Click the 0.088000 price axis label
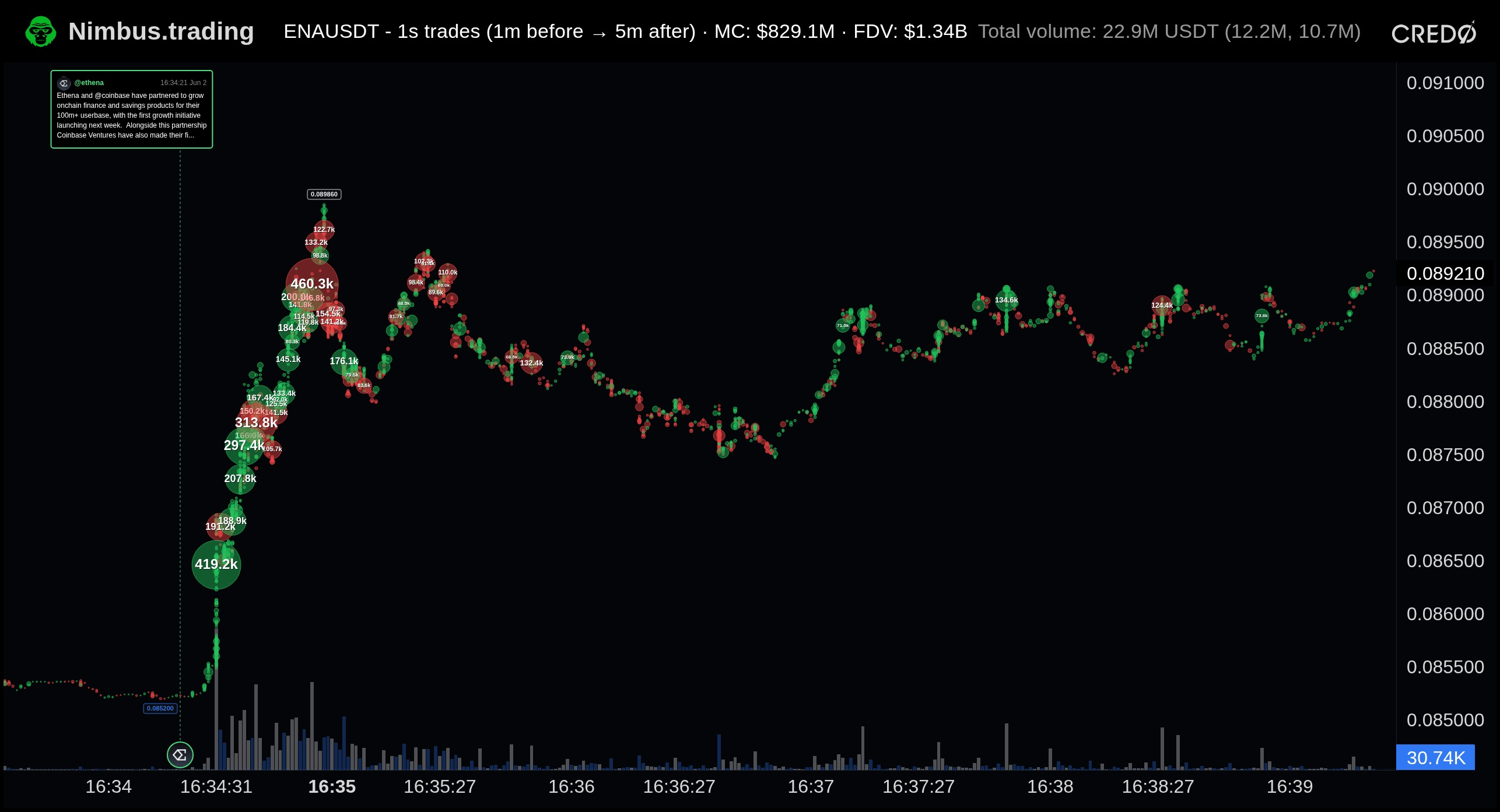The height and width of the screenshot is (812, 1500). click(1445, 402)
